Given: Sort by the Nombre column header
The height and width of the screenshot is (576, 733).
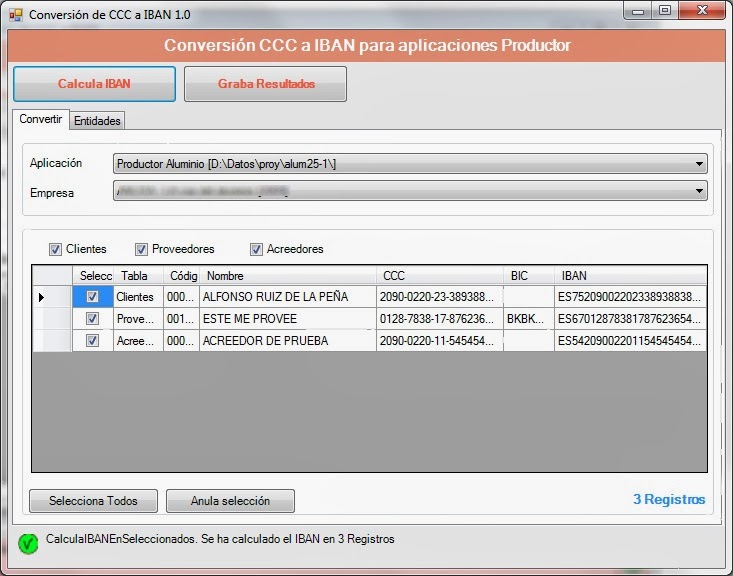Looking at the screenshot, I should click(x=288, y=276).
